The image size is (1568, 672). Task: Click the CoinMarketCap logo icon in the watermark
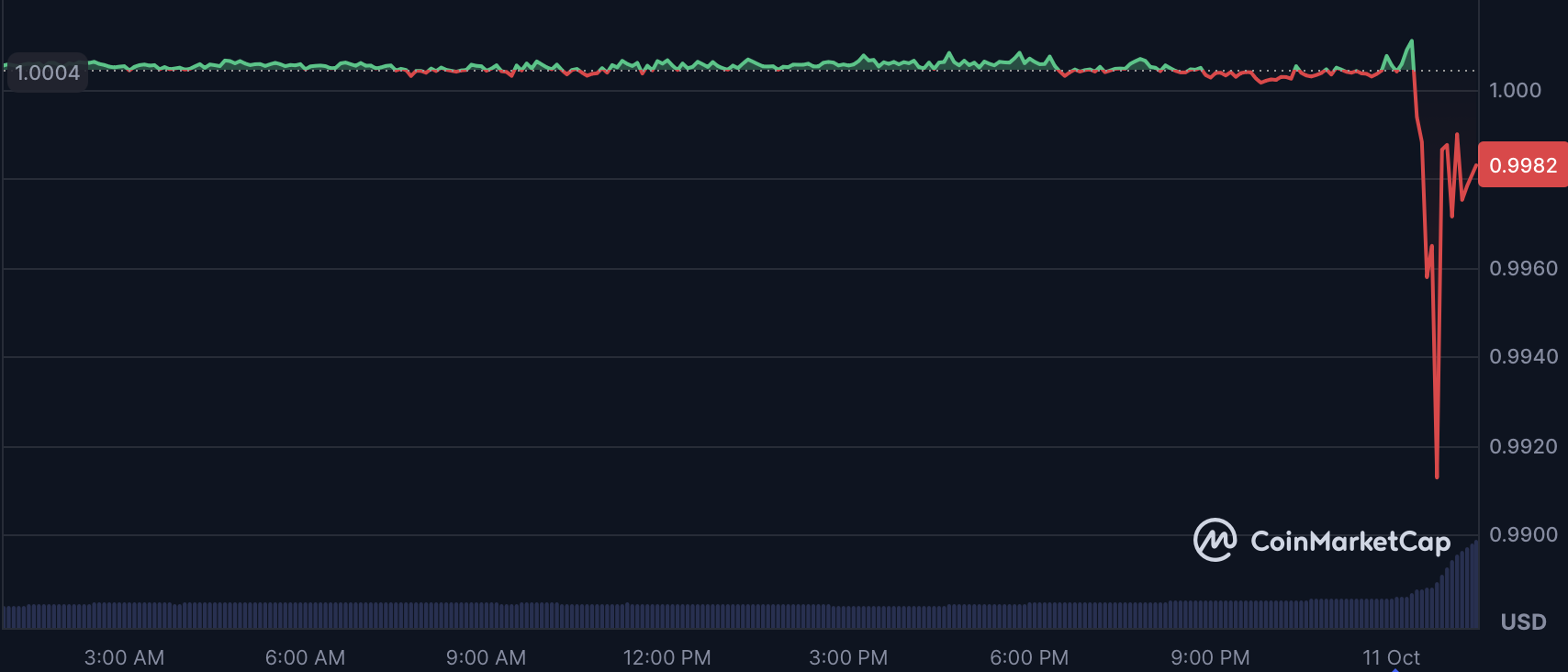click(1215, 540)
